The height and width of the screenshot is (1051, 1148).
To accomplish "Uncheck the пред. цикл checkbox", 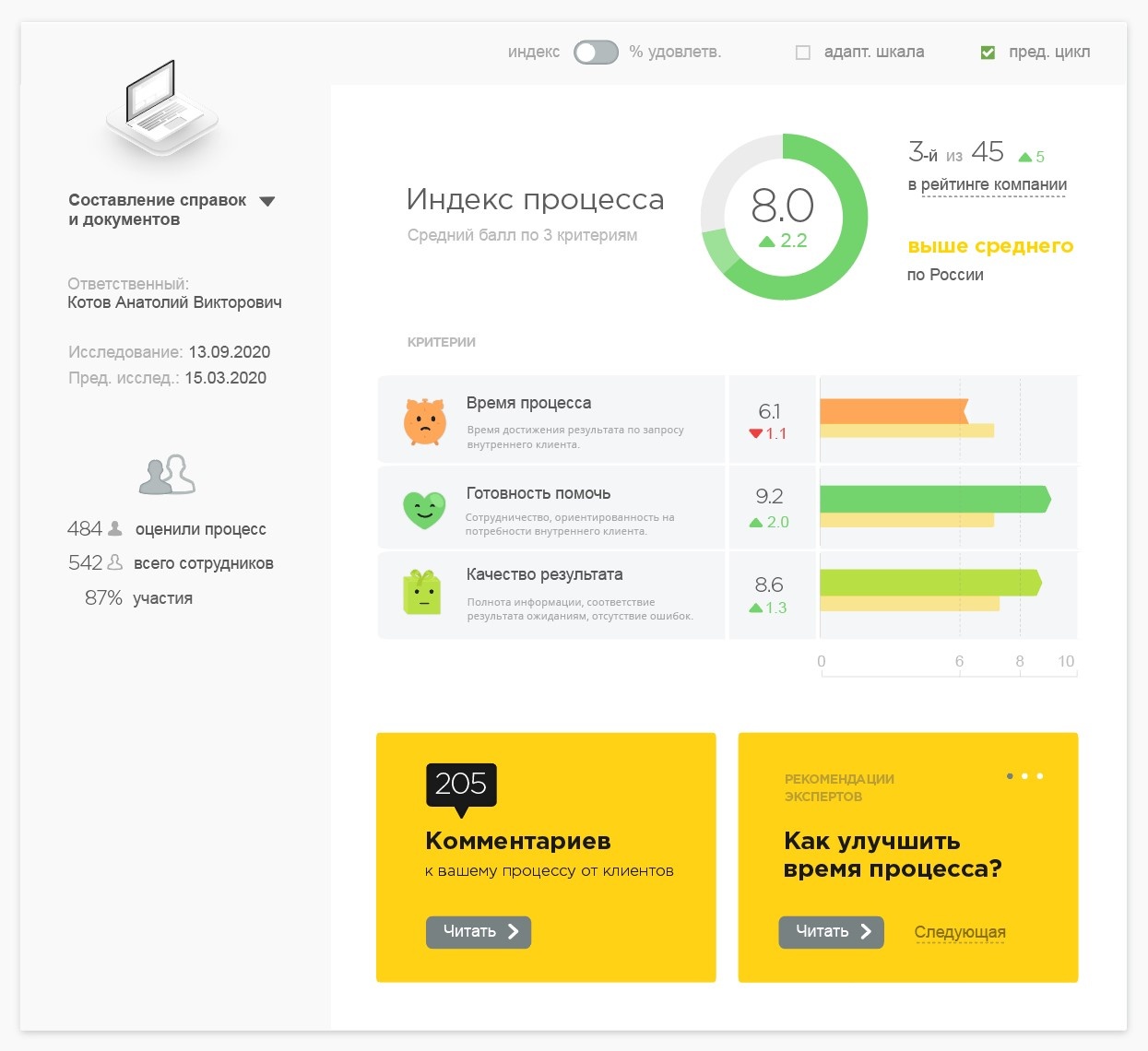I will pos(987,53).
